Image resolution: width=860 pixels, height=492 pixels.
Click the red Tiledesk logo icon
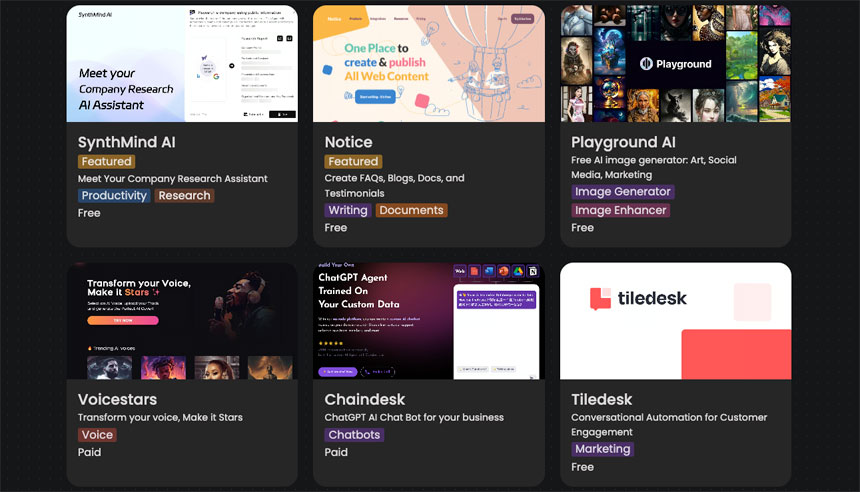click(x=600, y=298)
